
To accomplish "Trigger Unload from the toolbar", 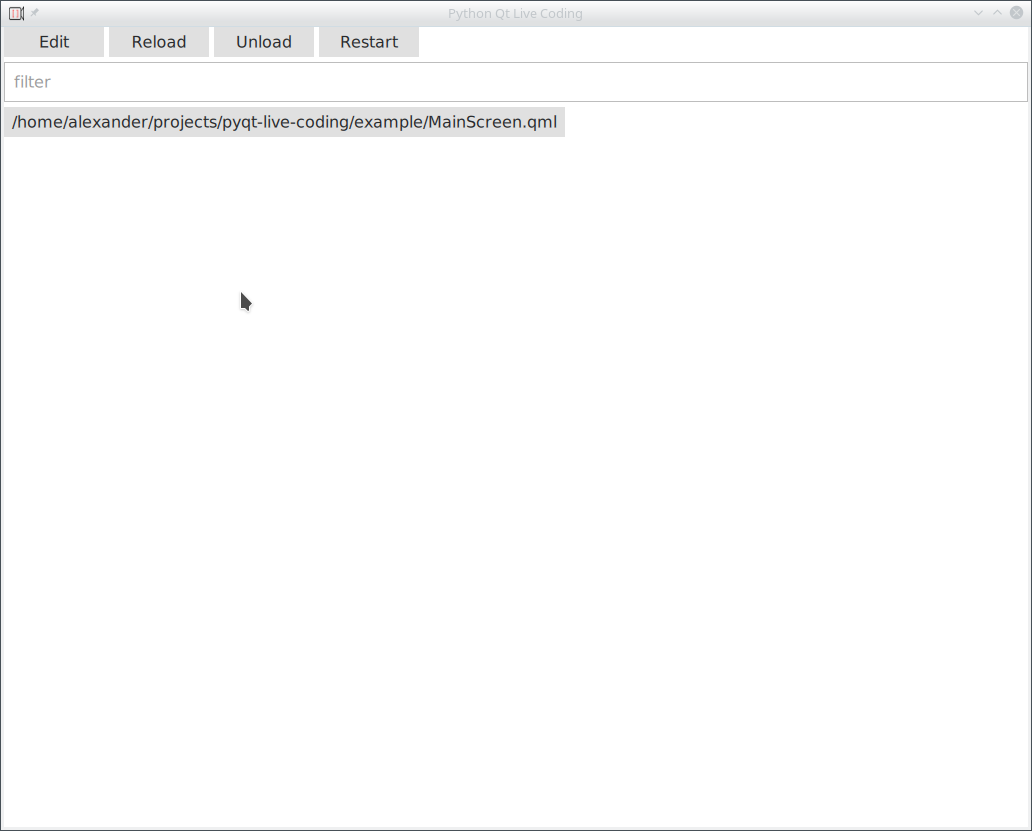I will (263, 42).
